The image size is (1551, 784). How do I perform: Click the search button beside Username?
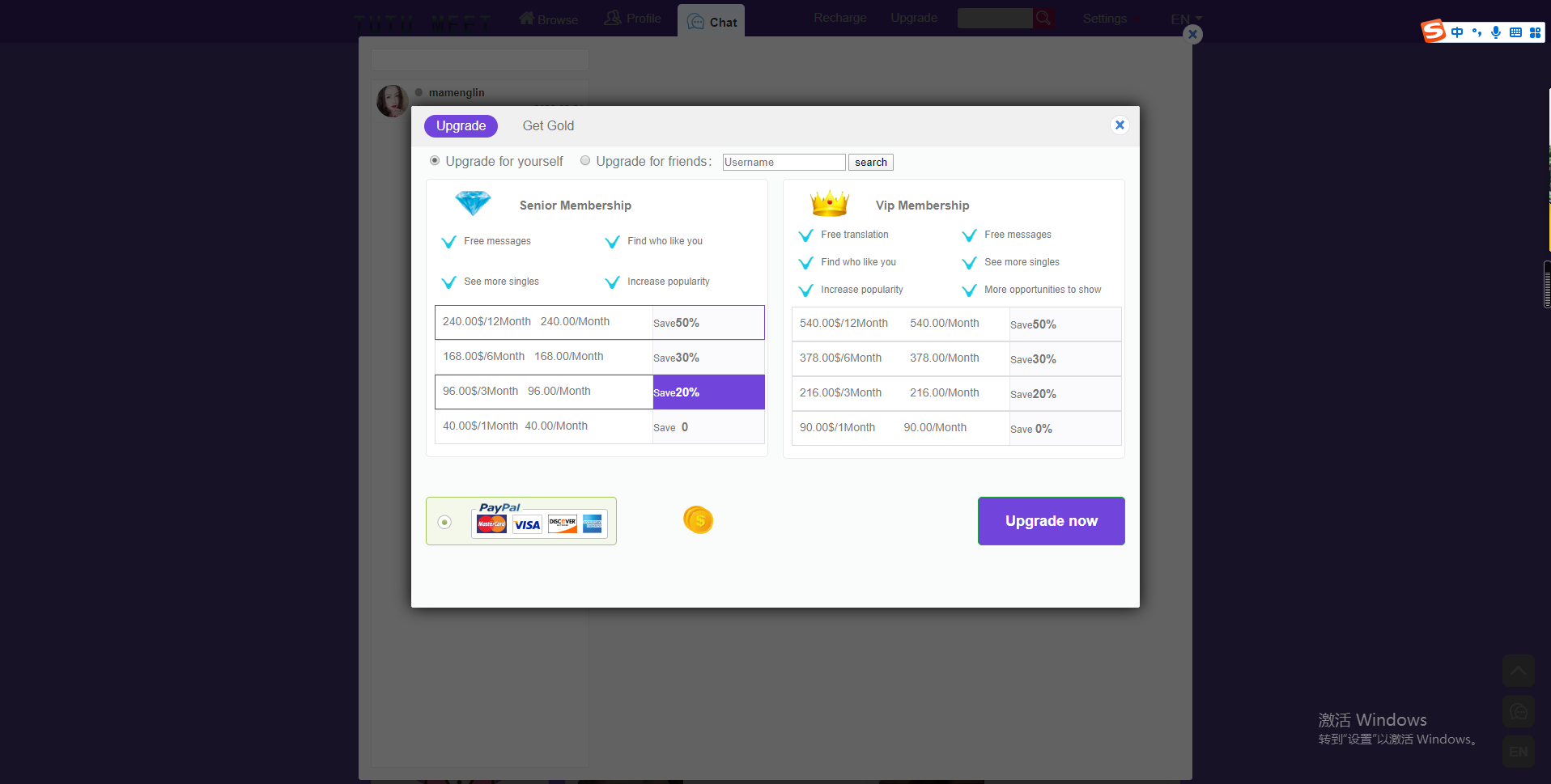pos(870,163)
